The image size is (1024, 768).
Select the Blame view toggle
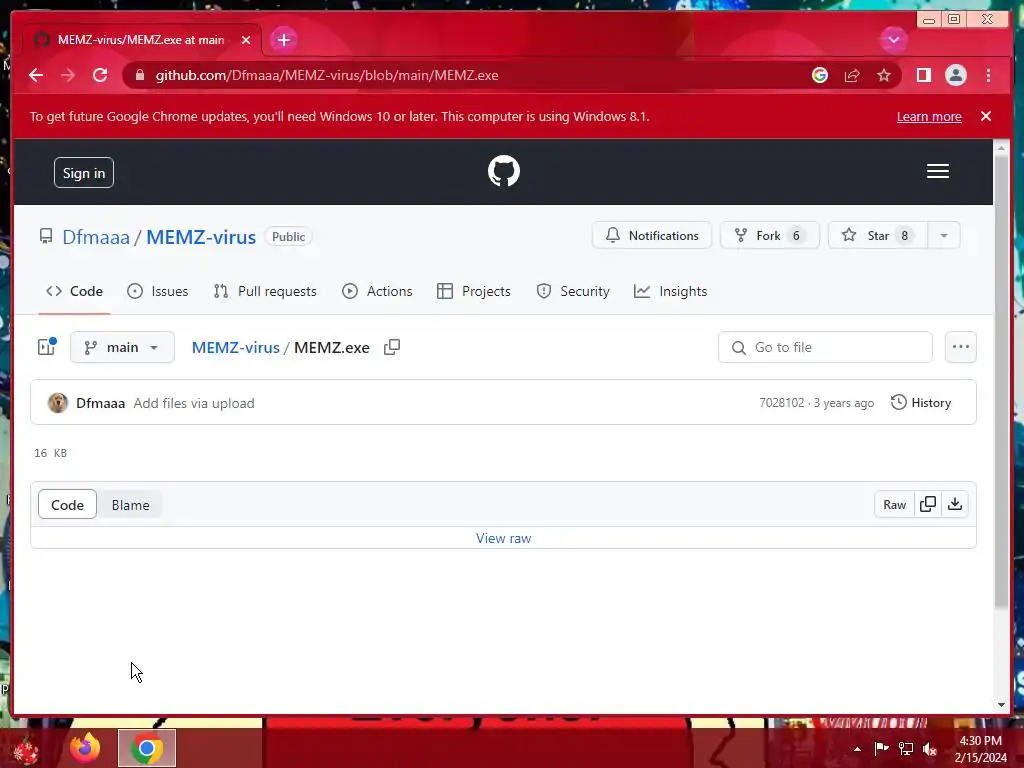click(130, 505)
